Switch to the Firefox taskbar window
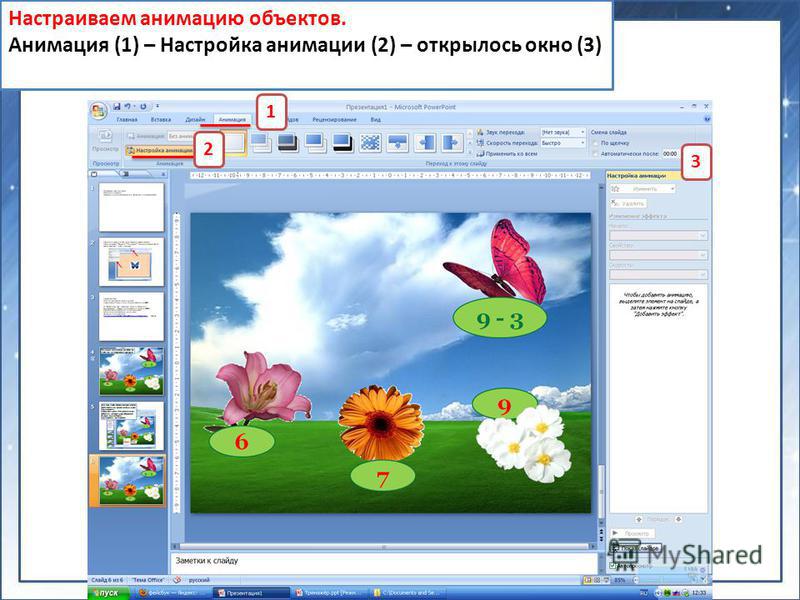This screenshot has width=800, height=600. (172, 593)
